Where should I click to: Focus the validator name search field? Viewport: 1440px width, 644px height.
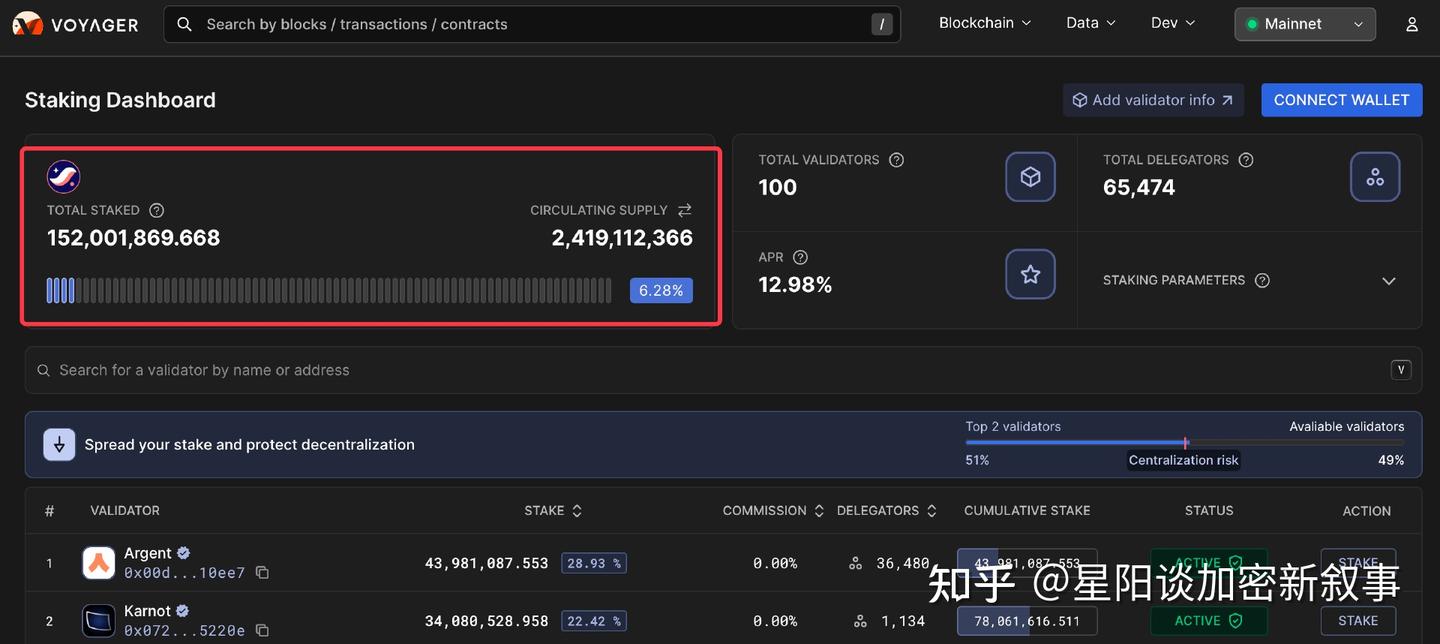723,370
